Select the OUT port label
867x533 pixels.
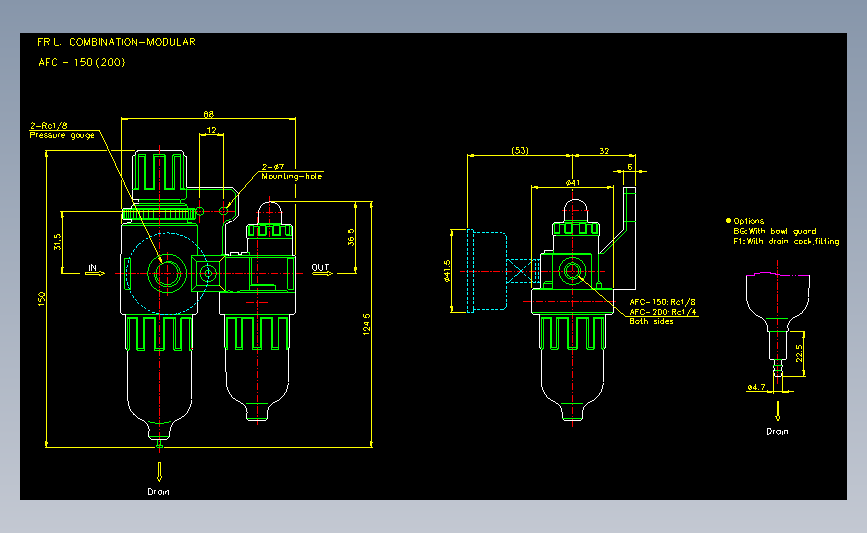pos(320,268)
